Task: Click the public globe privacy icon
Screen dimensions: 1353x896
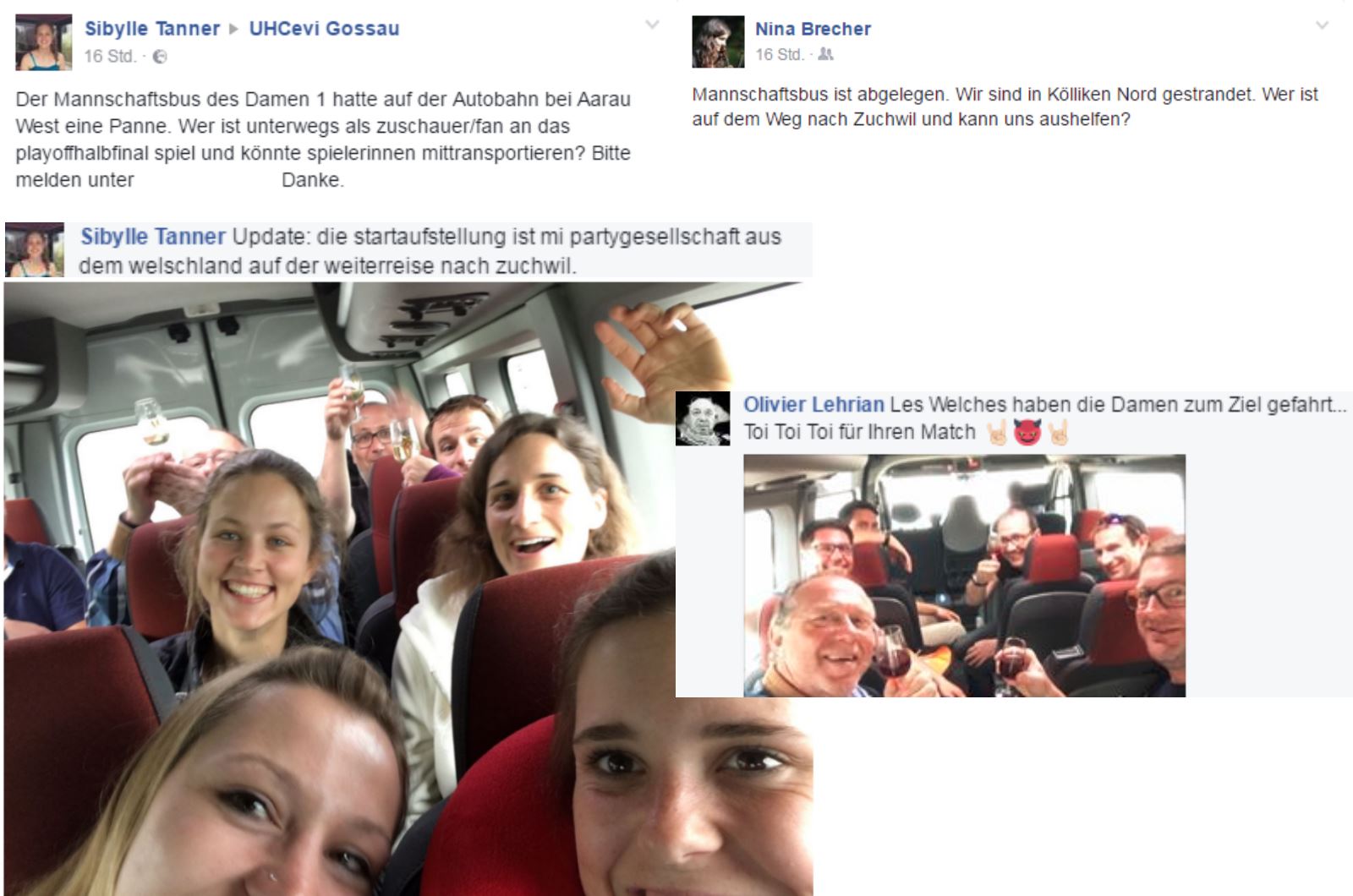Action: 160,57
